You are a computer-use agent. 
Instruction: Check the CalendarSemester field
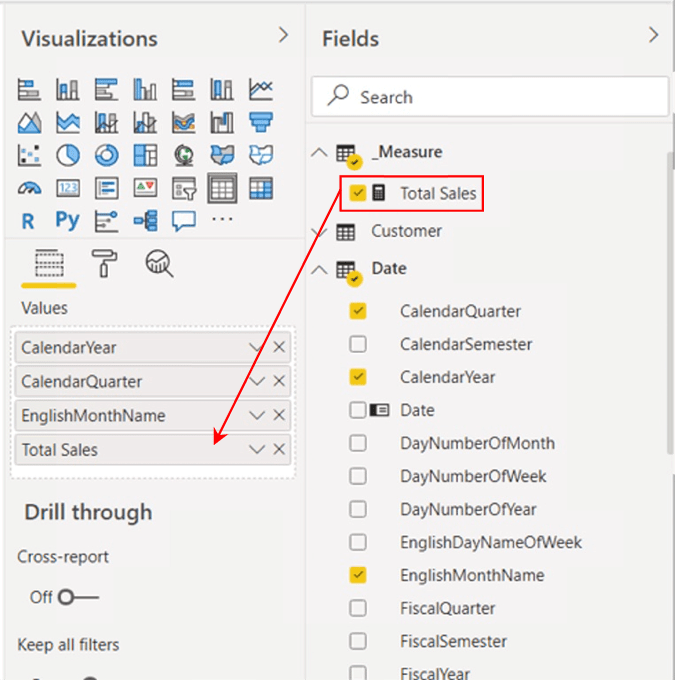pos(358,344)
